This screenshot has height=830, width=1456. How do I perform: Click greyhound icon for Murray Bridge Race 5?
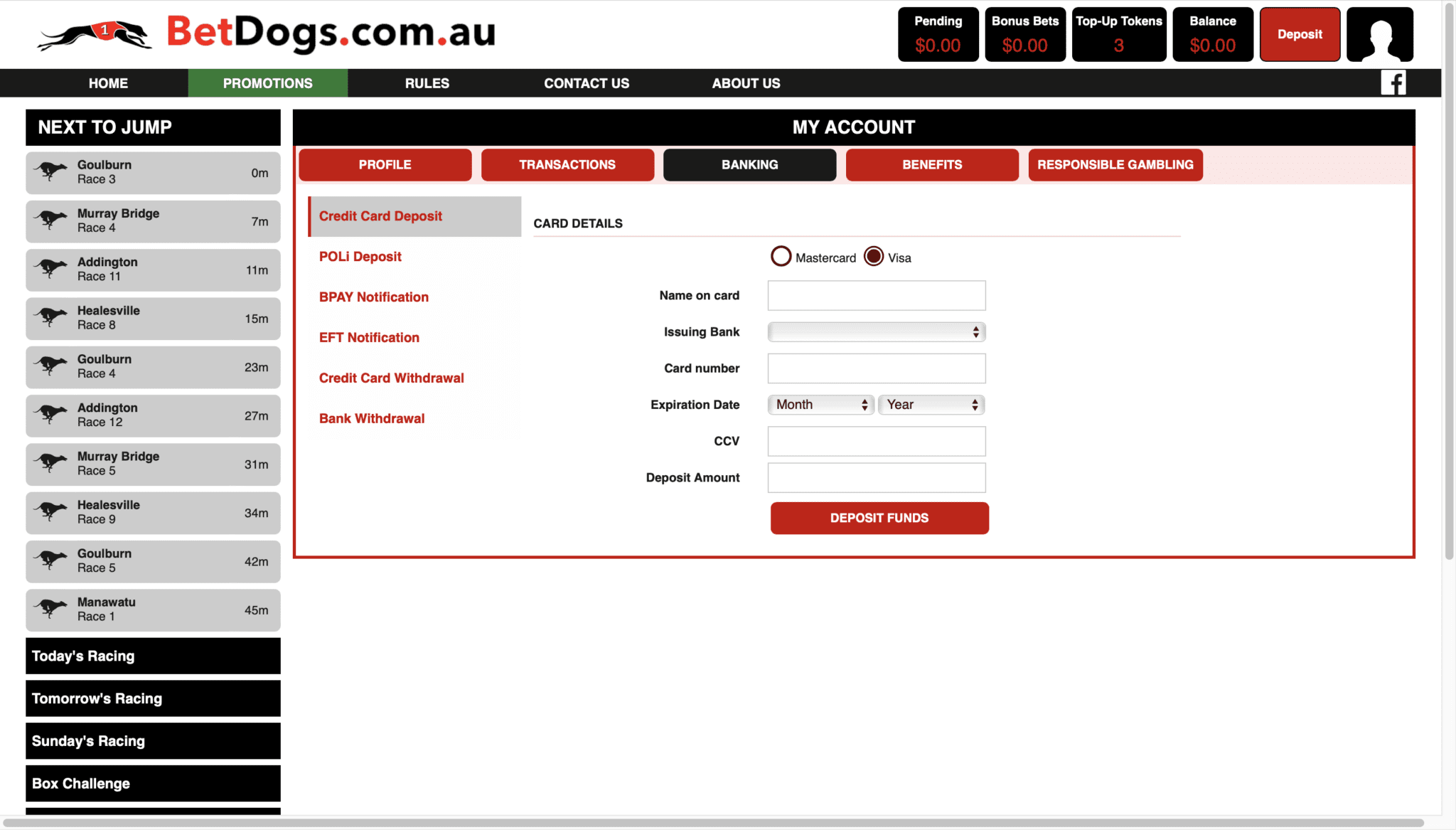tap(52, 463)
